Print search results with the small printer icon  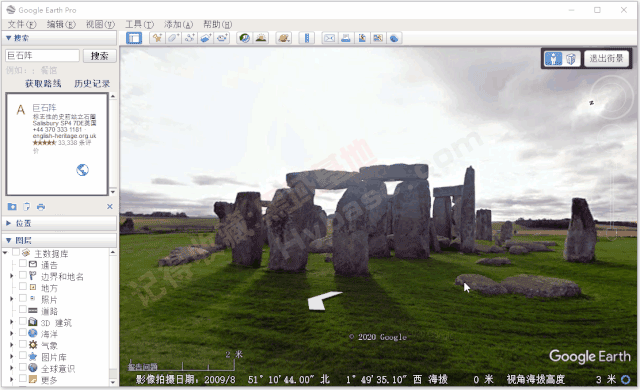click(x=41, y=207)
